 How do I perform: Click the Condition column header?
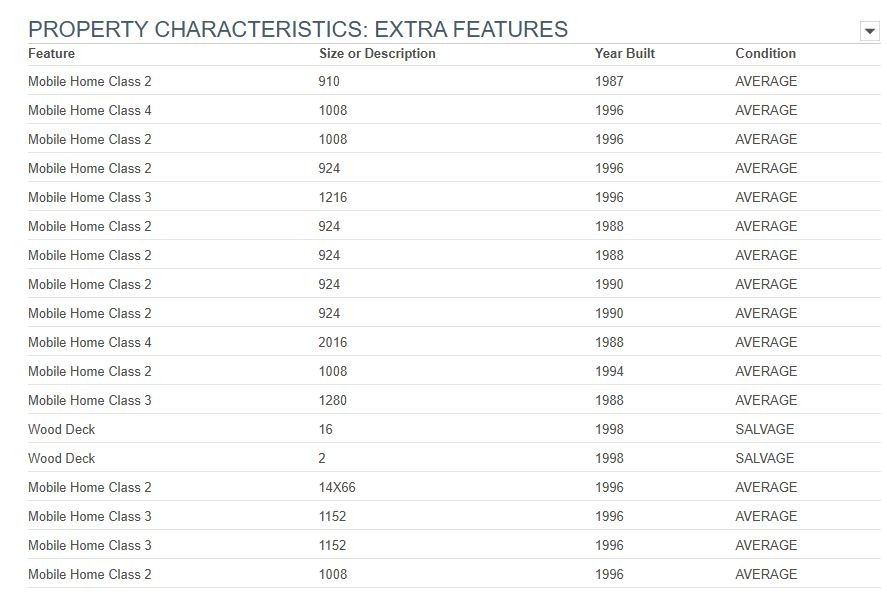[x=765, y=53]
